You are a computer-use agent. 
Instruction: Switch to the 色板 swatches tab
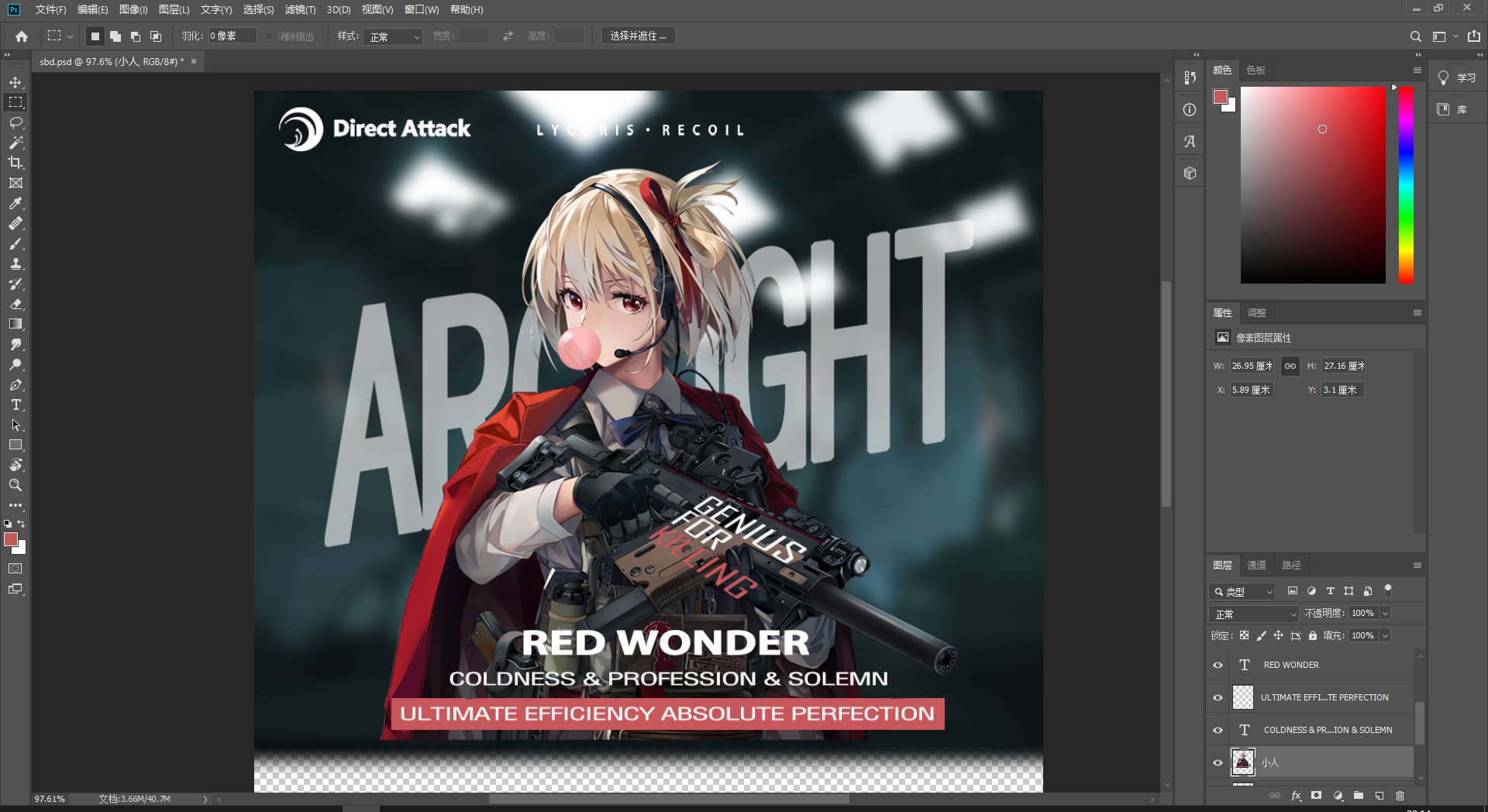1255,71
